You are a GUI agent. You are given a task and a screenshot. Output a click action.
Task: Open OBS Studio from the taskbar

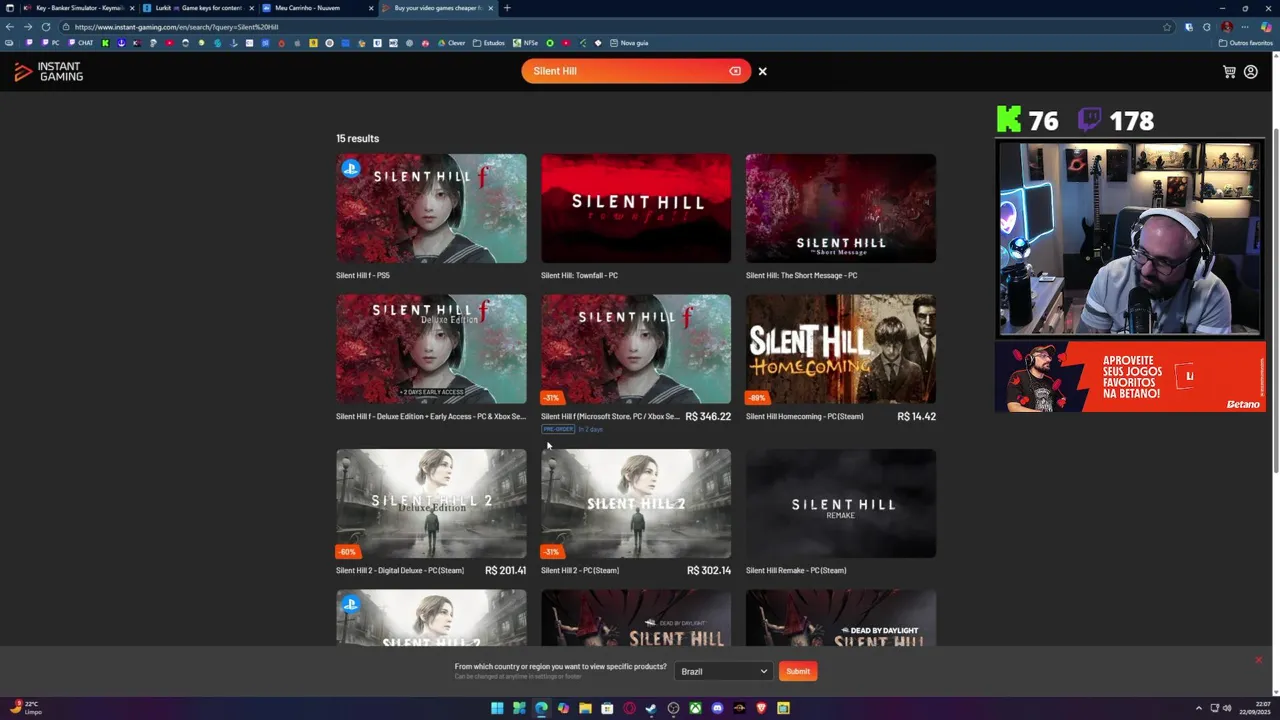pyautogui.click(x=673, y=708)
